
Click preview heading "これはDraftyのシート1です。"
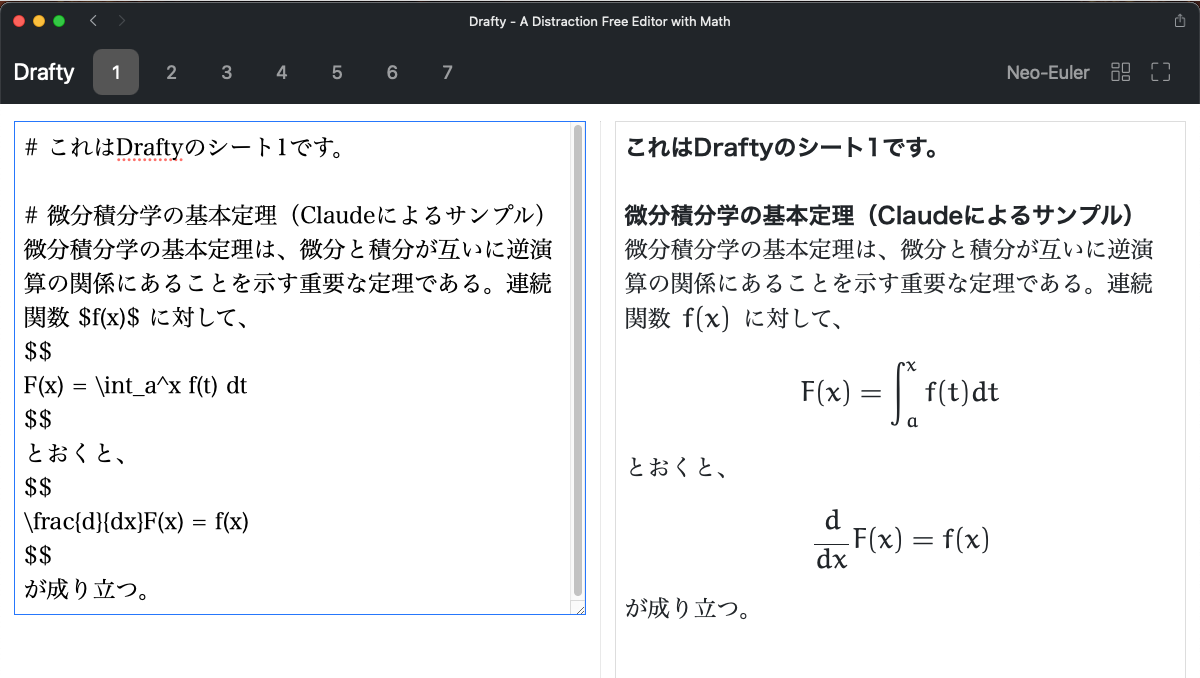click(x=781, y=149)
